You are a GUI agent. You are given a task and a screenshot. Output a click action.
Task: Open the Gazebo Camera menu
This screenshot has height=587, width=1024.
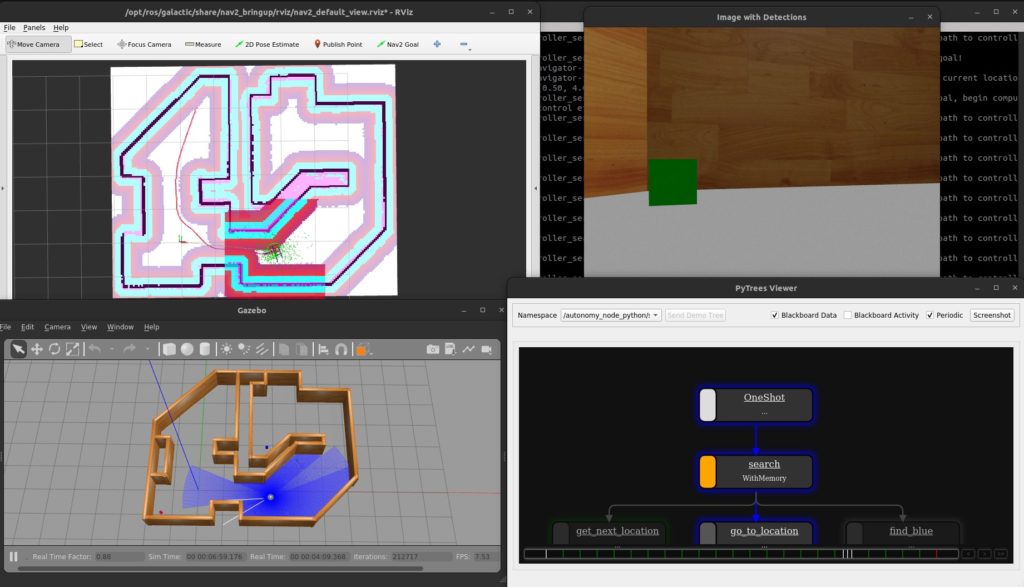pyautogui.click(x=57, y=327)
